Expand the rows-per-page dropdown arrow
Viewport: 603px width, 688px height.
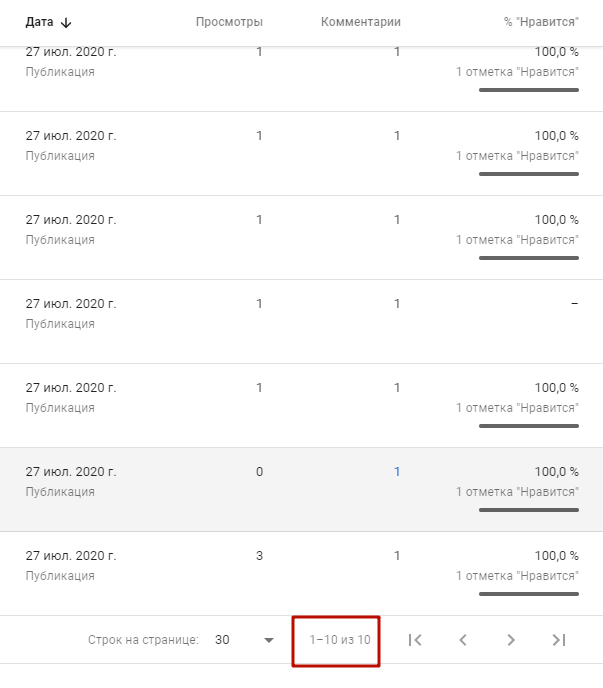pyautogui.click(x=268, y=640)
